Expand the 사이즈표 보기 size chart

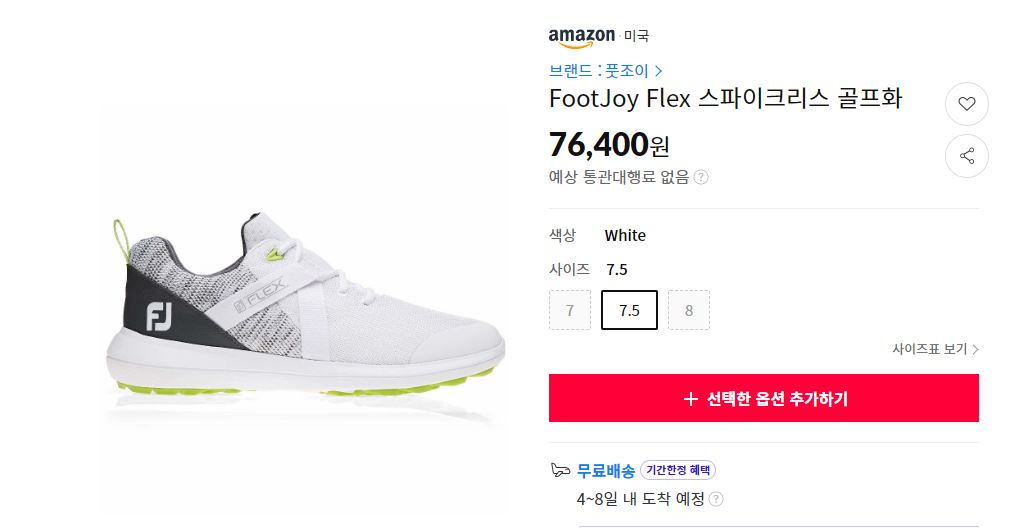tap(935, 349)
